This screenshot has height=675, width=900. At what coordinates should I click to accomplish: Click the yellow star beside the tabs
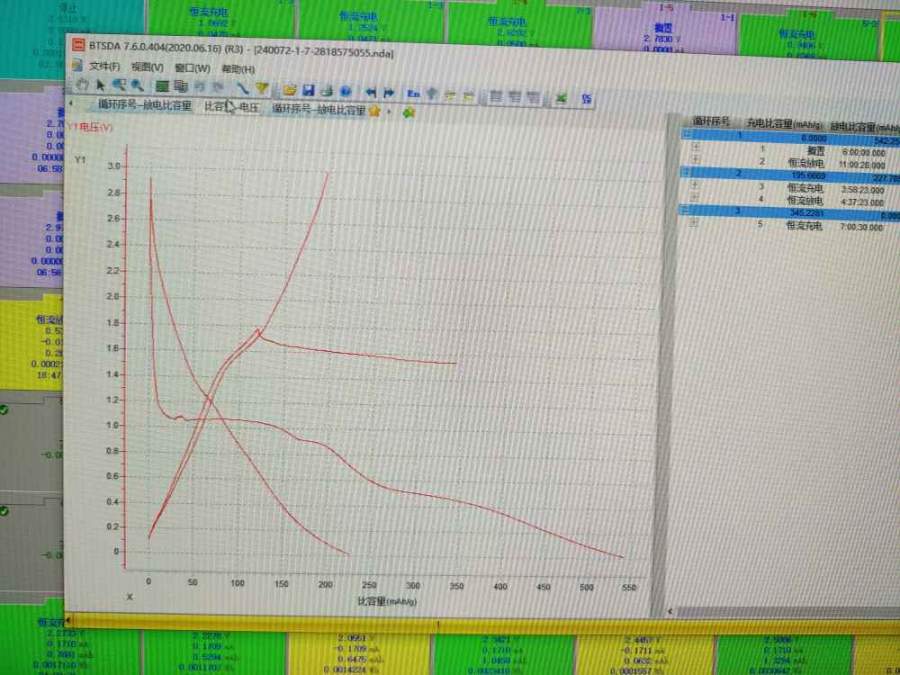pyautogui.click(x=374, y=111)
